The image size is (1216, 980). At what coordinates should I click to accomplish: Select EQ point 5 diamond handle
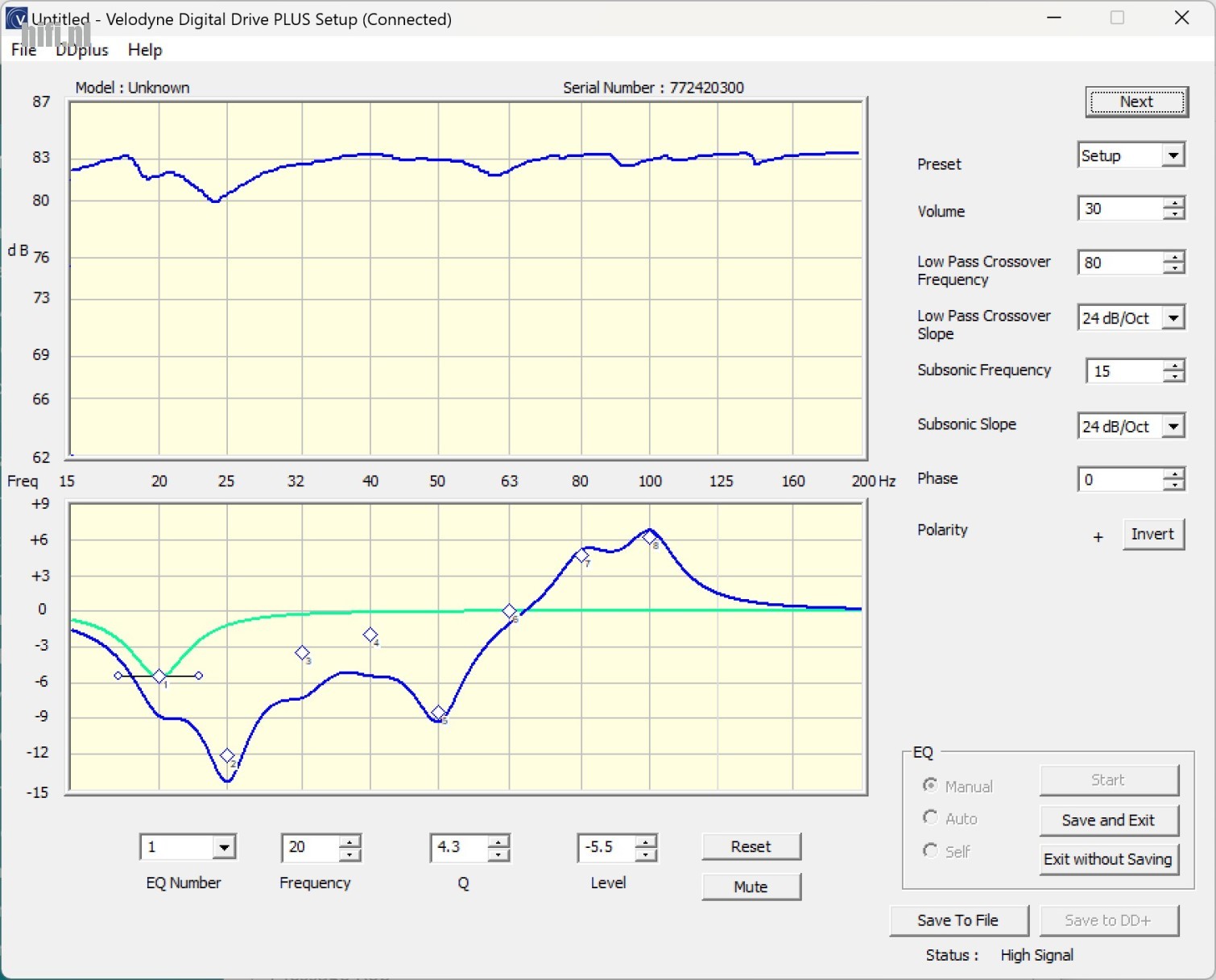(438, 713)
